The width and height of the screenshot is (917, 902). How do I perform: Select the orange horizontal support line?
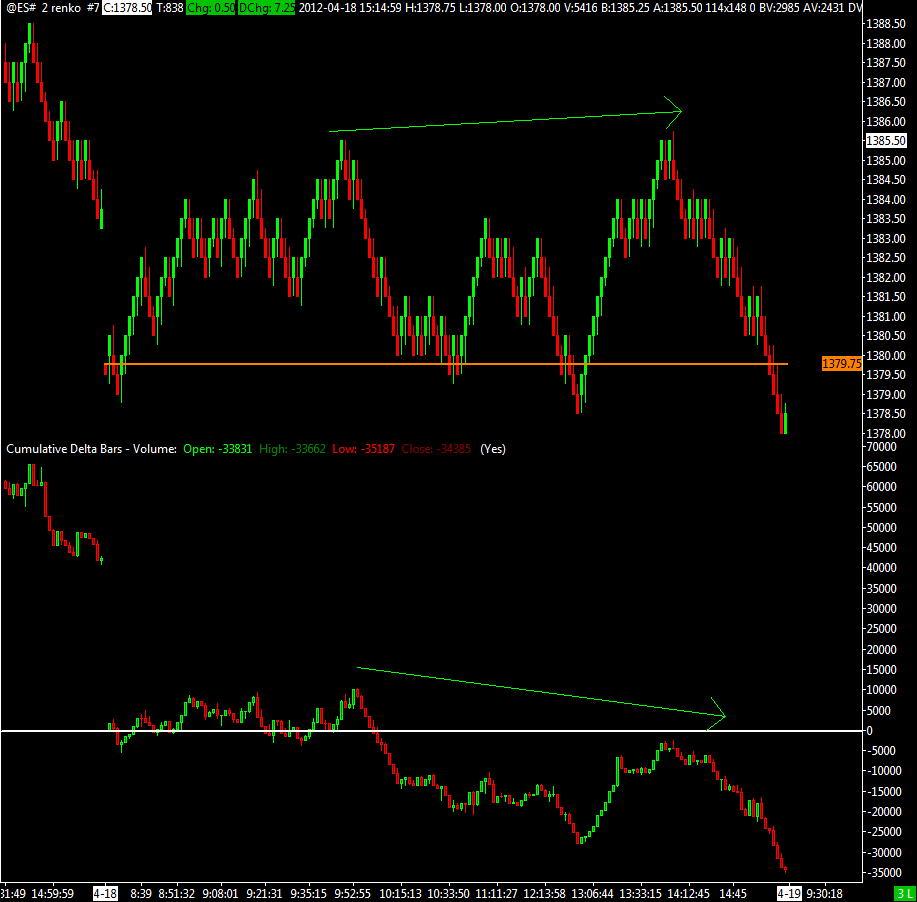point(446,364)
